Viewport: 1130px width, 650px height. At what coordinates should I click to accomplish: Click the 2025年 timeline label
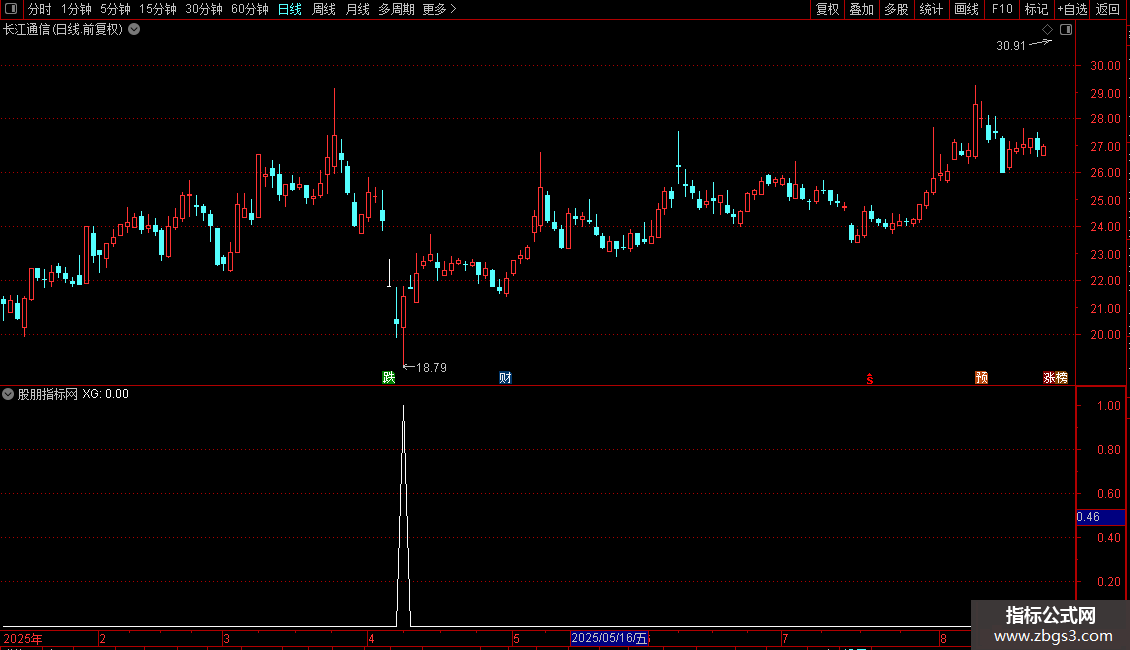tap(23, 638)
